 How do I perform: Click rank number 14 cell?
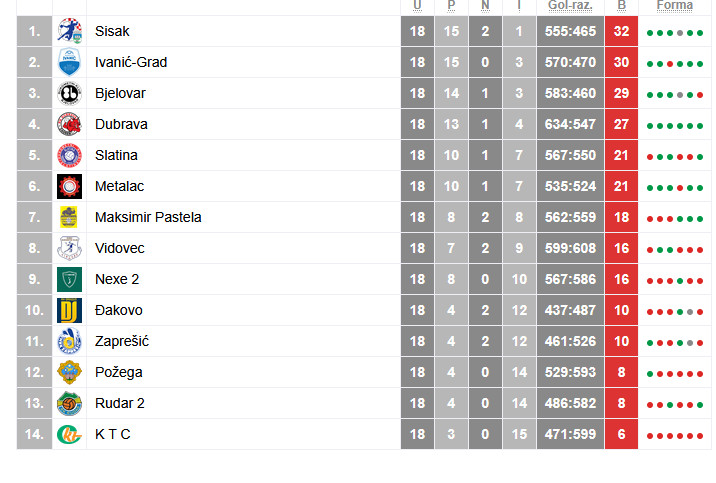click(x=35, y=434)
